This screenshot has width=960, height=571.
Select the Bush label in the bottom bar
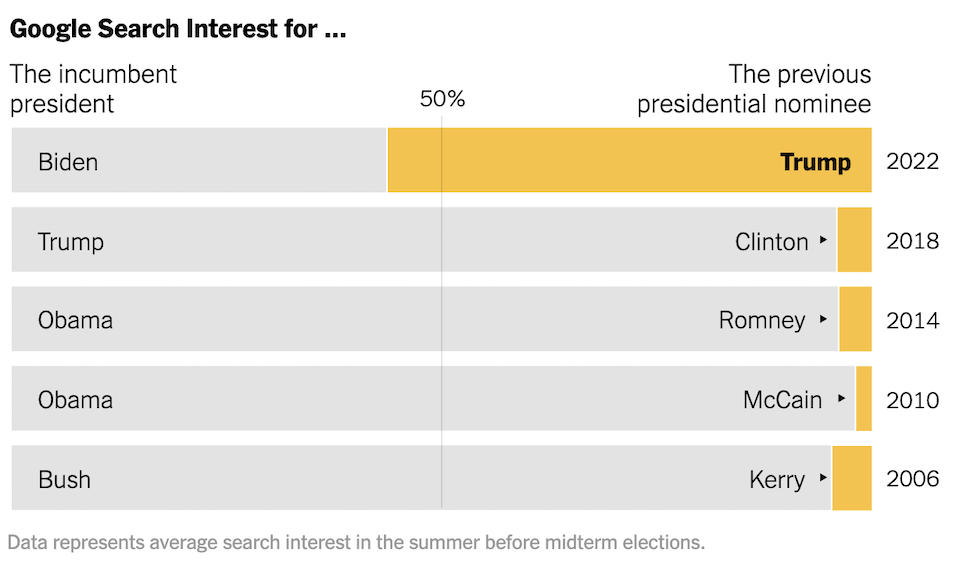[x=64, y=479]
